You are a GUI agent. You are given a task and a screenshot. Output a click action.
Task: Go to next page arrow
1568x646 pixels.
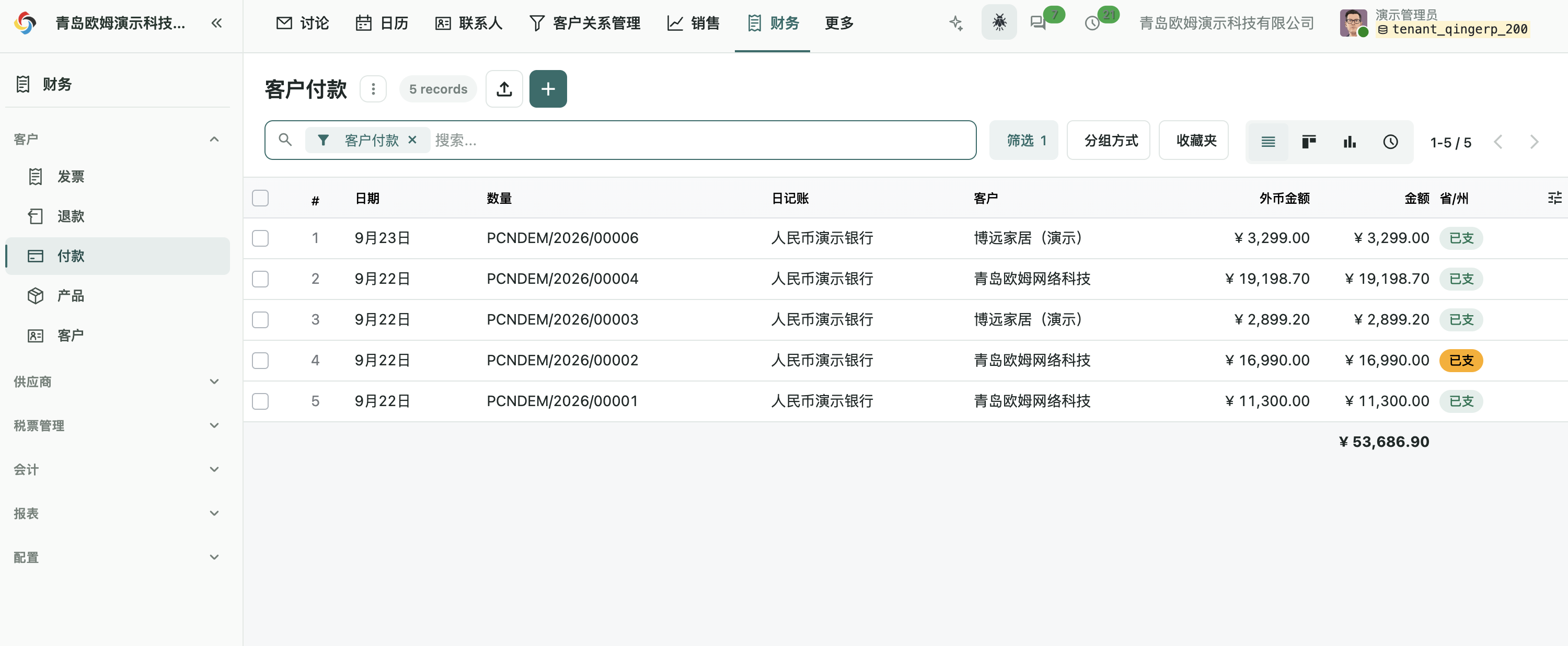tap(1534, 142)
